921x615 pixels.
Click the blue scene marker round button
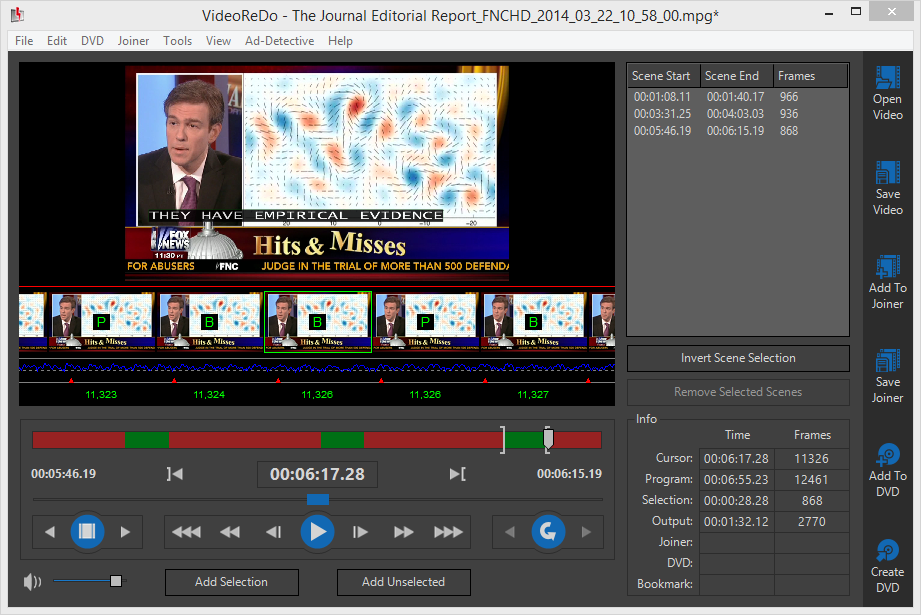pos(87,532)
